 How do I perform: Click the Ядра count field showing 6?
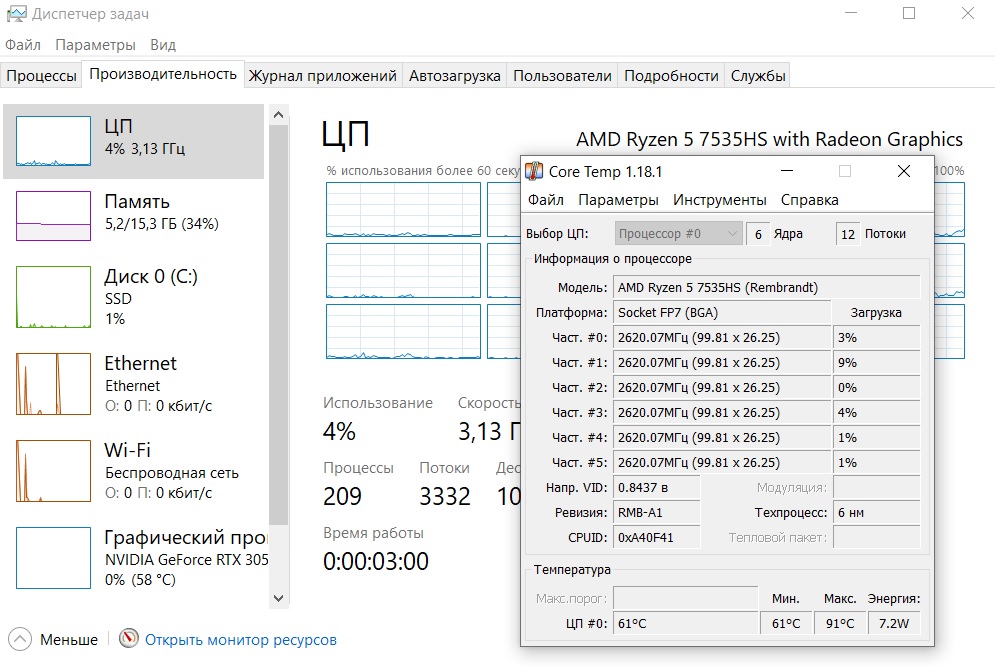(758, 234)
